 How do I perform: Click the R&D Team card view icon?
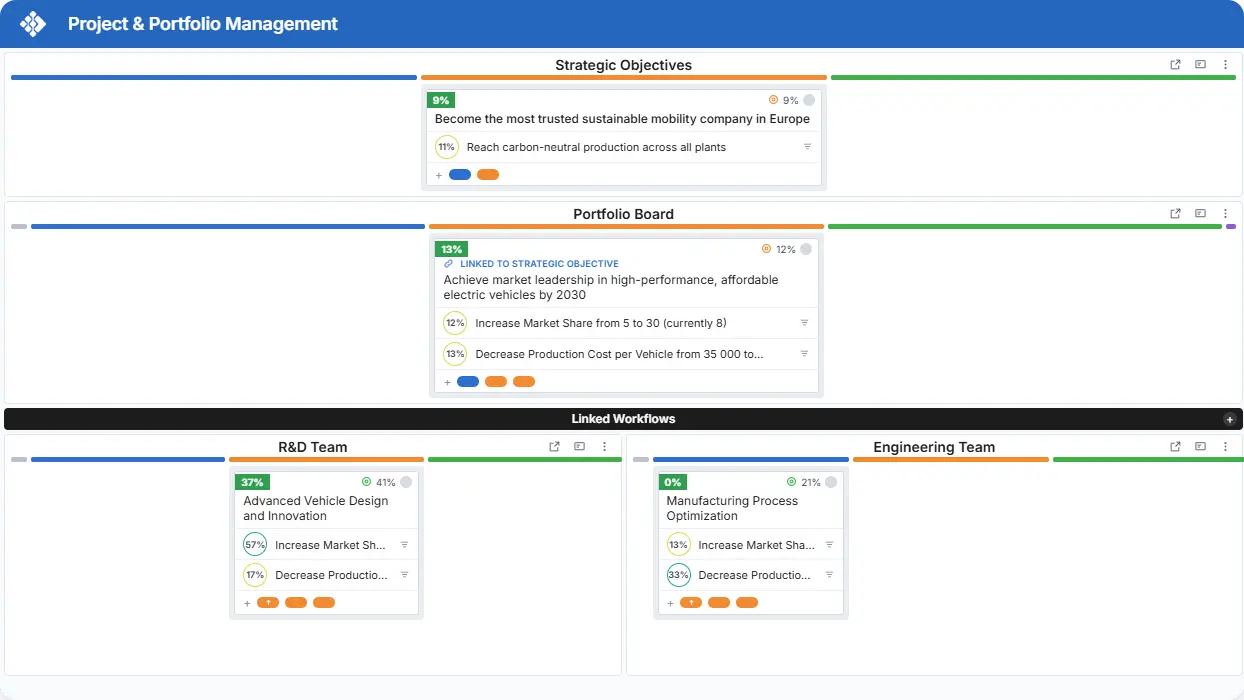coord(580,447)
